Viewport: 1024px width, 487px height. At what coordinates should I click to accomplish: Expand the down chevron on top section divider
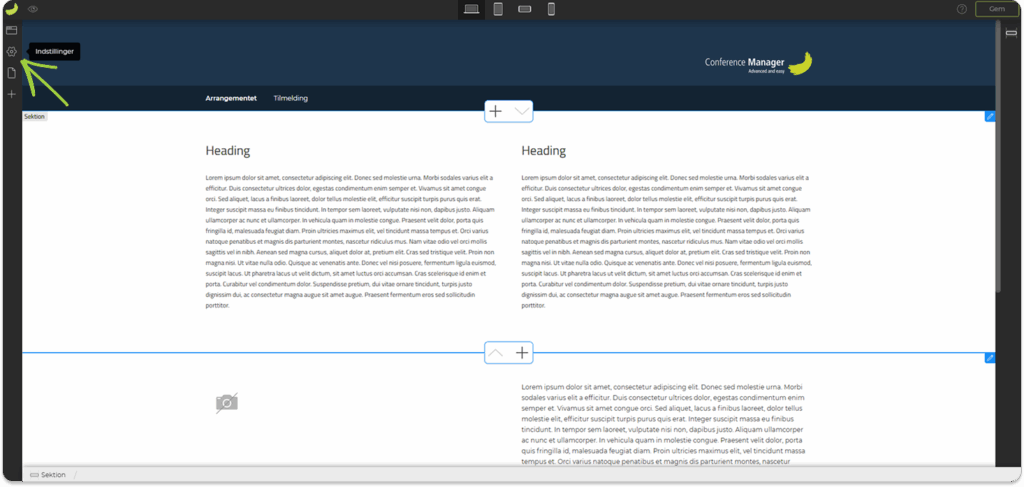[522, 111]
